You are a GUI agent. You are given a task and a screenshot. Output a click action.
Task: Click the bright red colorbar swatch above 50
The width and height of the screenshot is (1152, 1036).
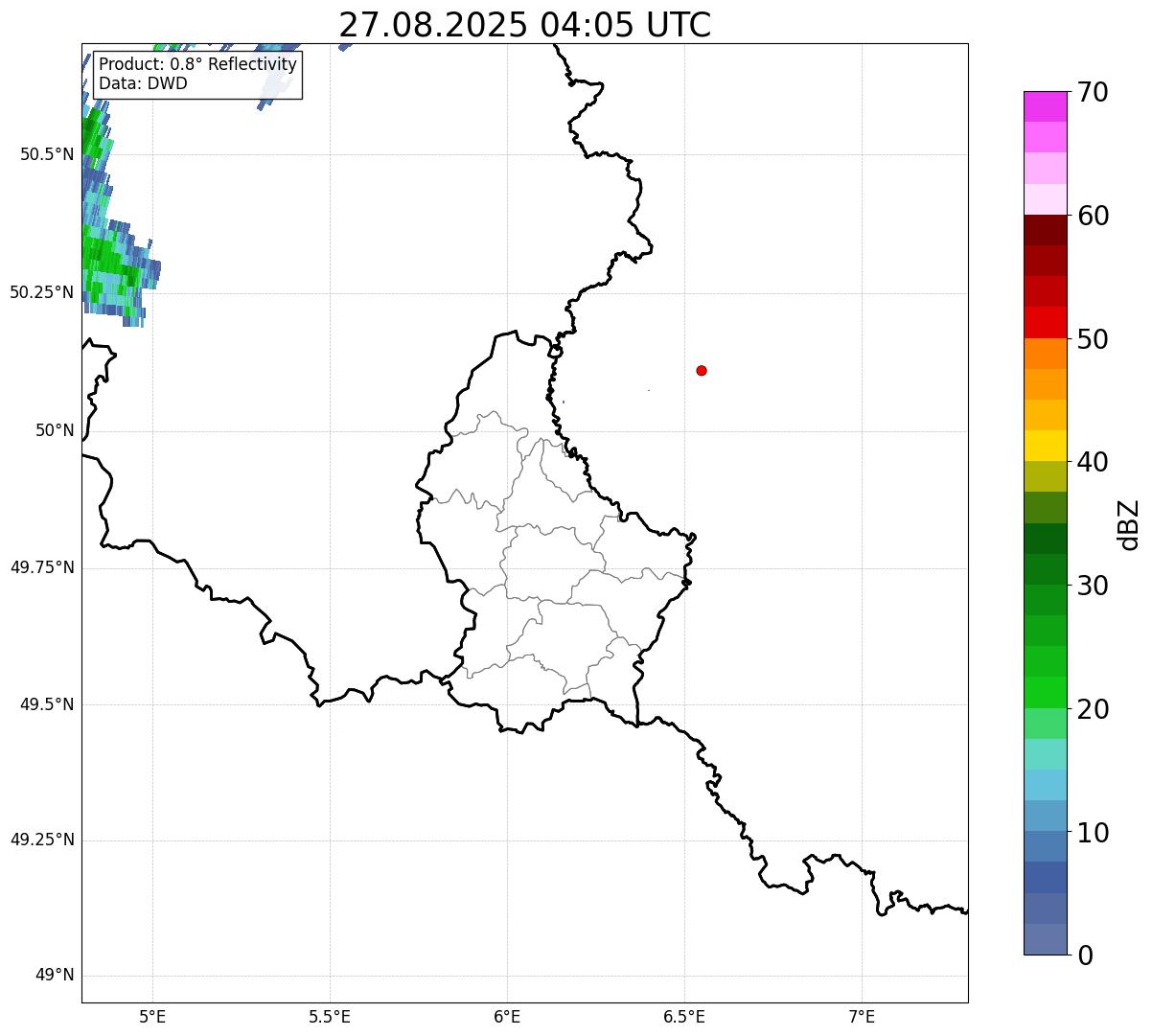coord(1045,322)
